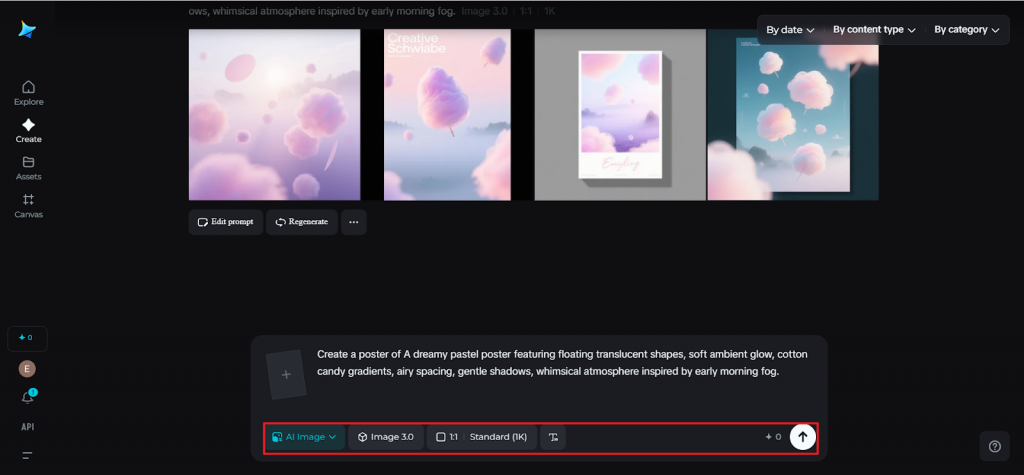Open the Explore page in sidebar

pyautogui.click(x=28, y=92)
